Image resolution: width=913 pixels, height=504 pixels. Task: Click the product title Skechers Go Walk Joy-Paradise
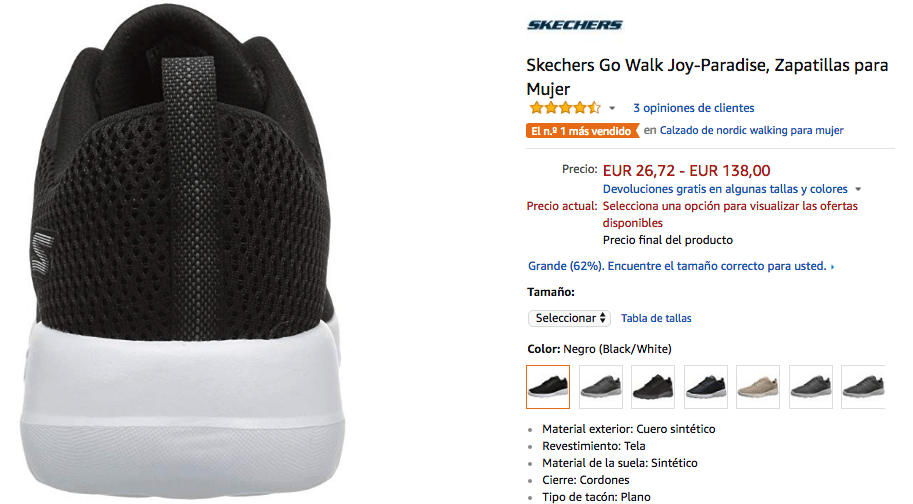707,77
